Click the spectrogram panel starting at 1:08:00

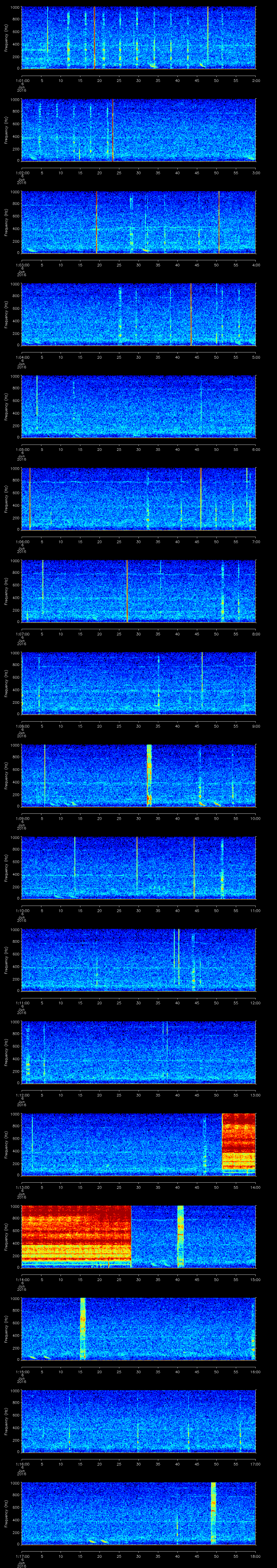coord(139,683)
